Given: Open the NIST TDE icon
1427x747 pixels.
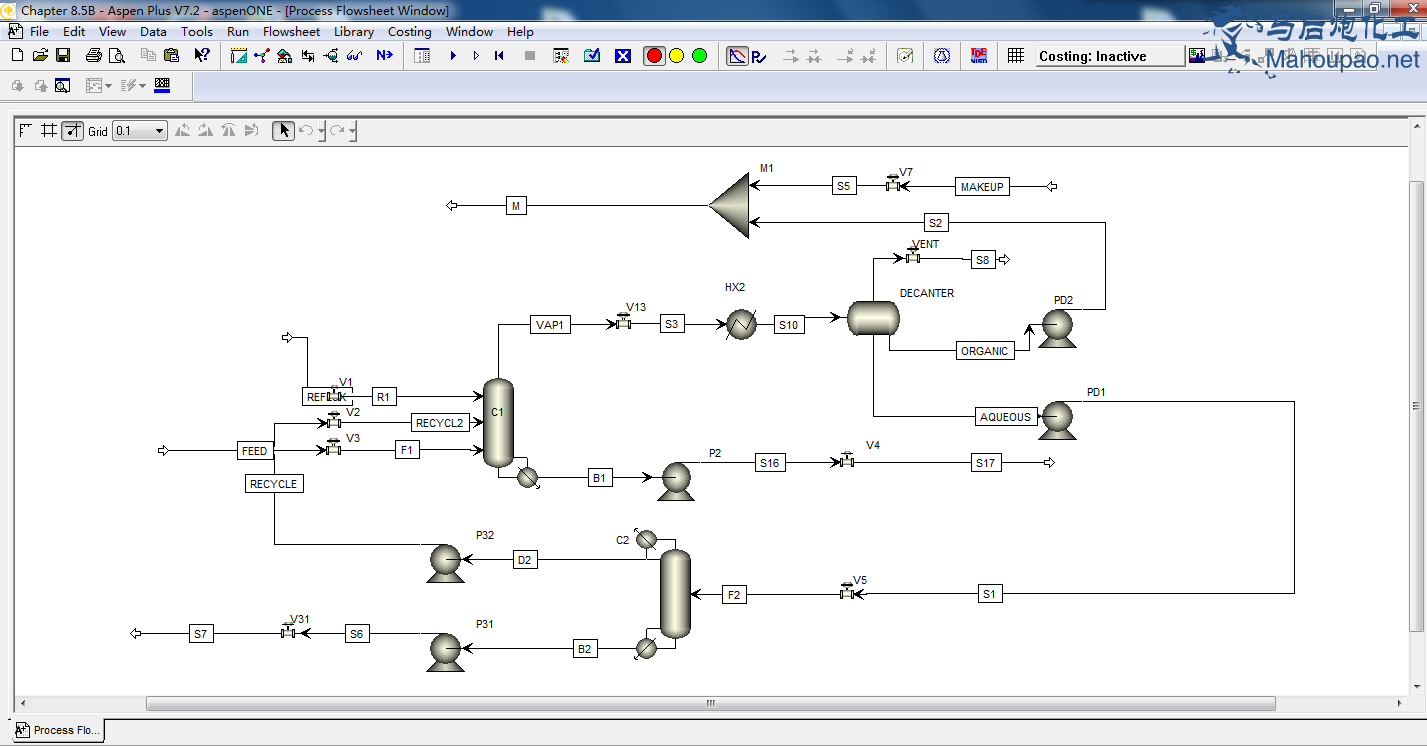Looking at the screenshot, I should pyautogui.click(x=978, y=56).
